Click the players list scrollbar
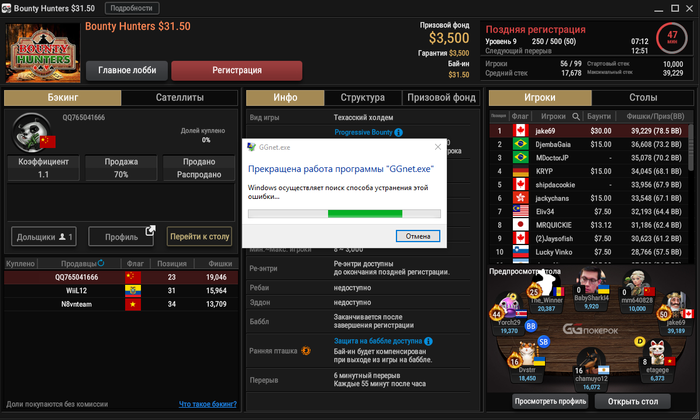Viewport: 700px width, 420px height. pos(691,147)
